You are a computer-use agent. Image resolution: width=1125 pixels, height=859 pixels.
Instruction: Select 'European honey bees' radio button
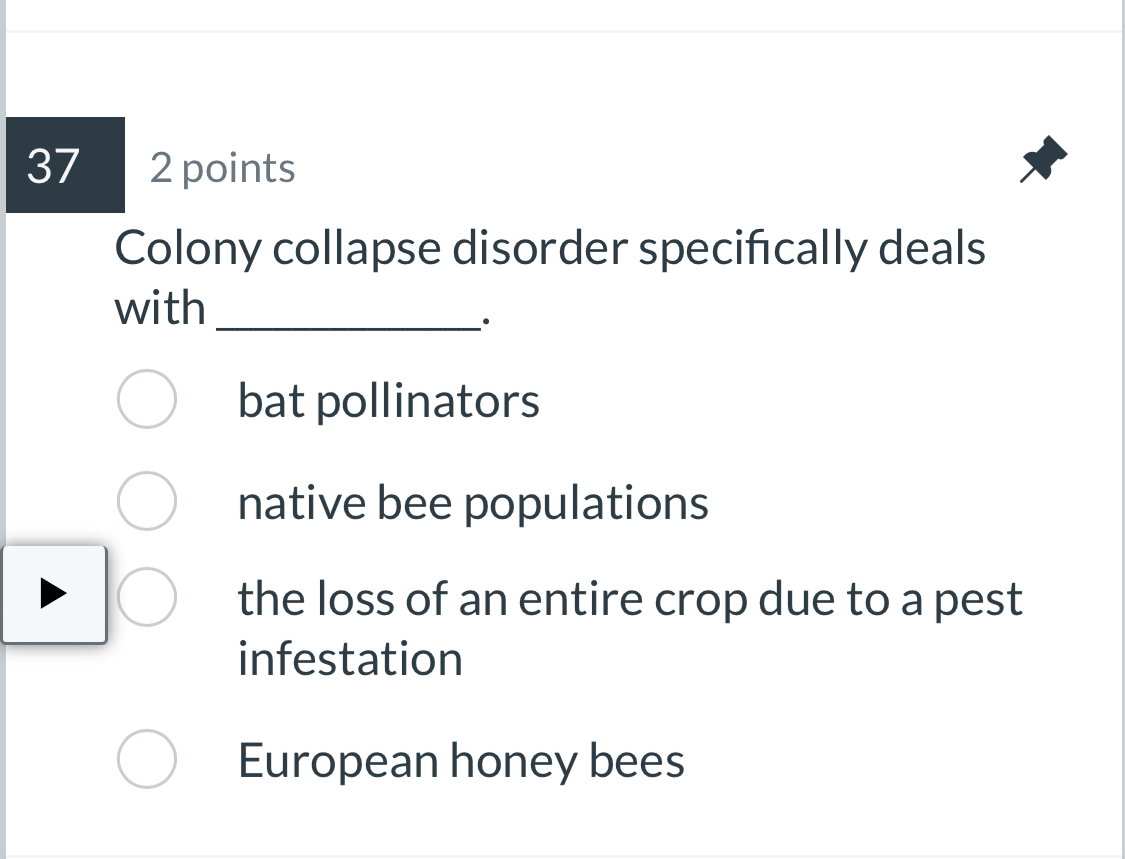(x=146, y=759)
